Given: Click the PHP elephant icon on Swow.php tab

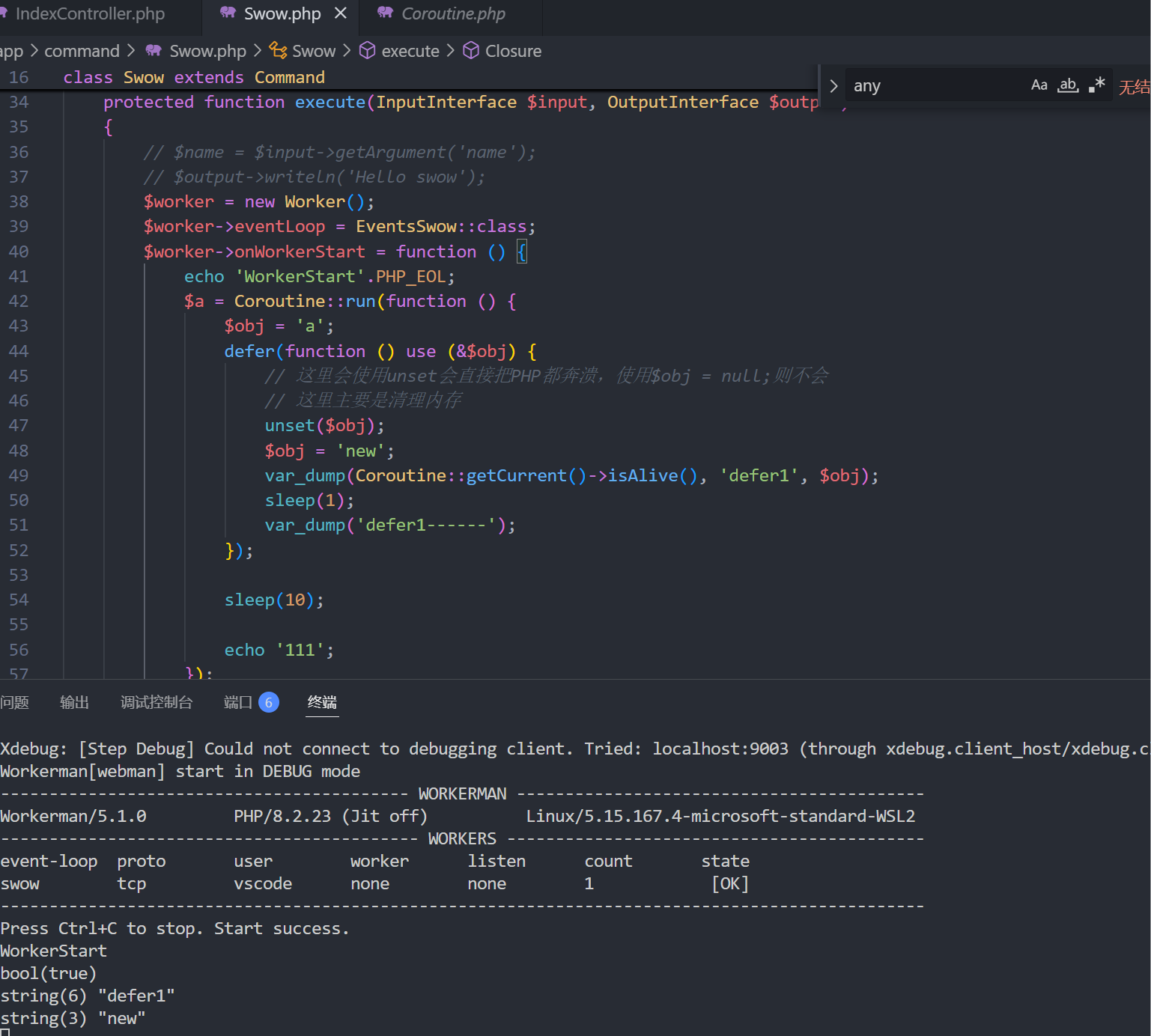Looking at the screenshot, I should (x=228, y=13).
